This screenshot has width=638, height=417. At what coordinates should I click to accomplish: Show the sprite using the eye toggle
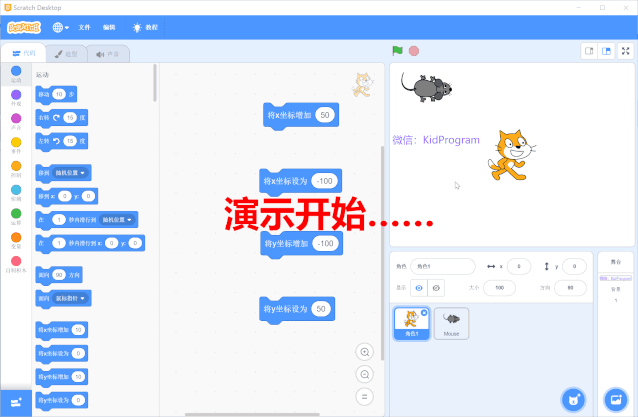(x=419, y=287)
